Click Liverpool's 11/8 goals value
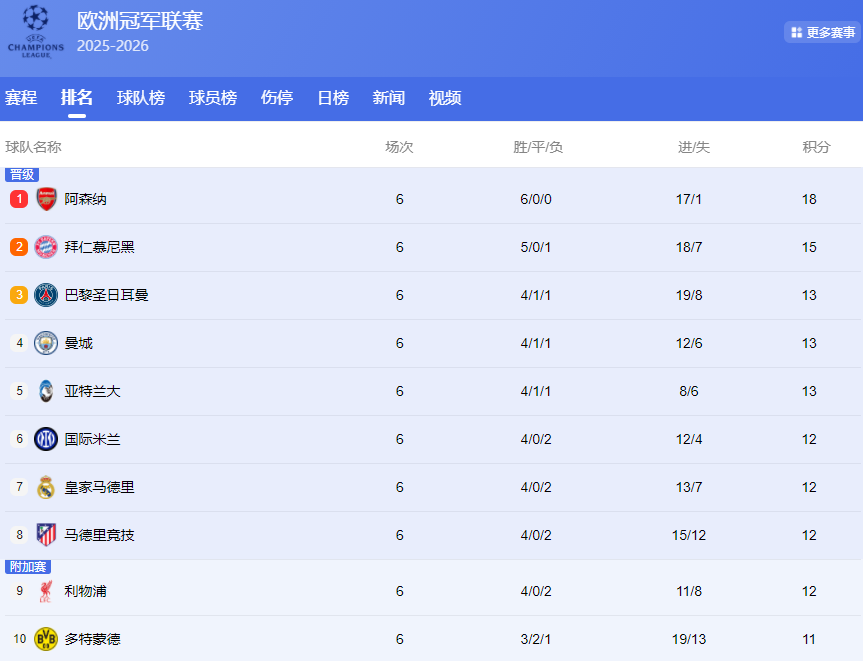 point(689,591)
